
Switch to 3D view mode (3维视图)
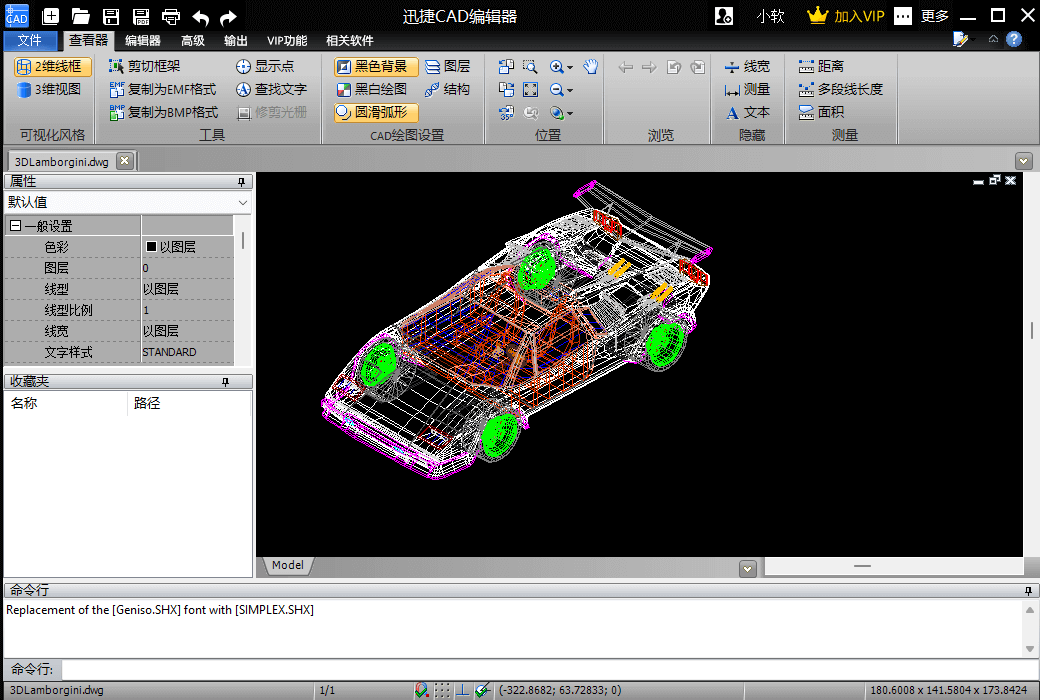(49, 90)
